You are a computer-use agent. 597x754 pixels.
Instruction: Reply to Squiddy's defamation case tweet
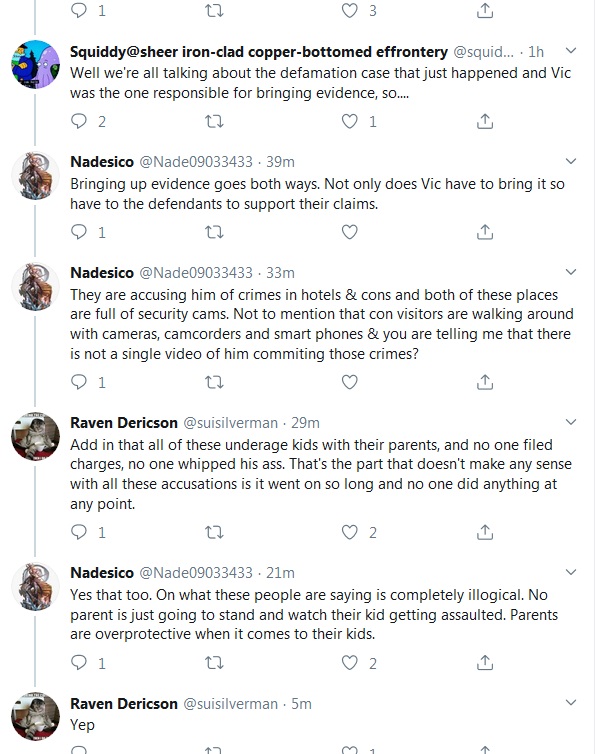tap(79, 121)
